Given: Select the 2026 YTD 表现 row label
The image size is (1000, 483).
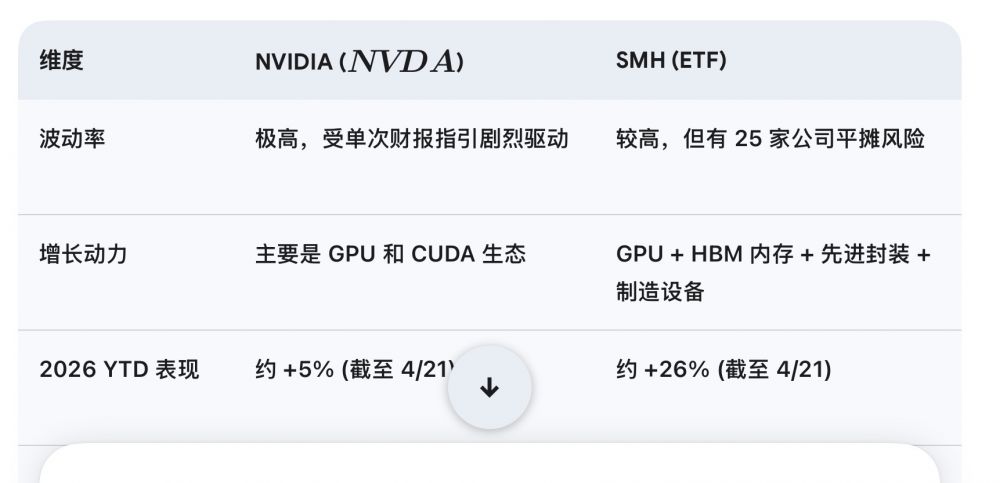Looking at the screenshot, I should click(x=119, y=370).
